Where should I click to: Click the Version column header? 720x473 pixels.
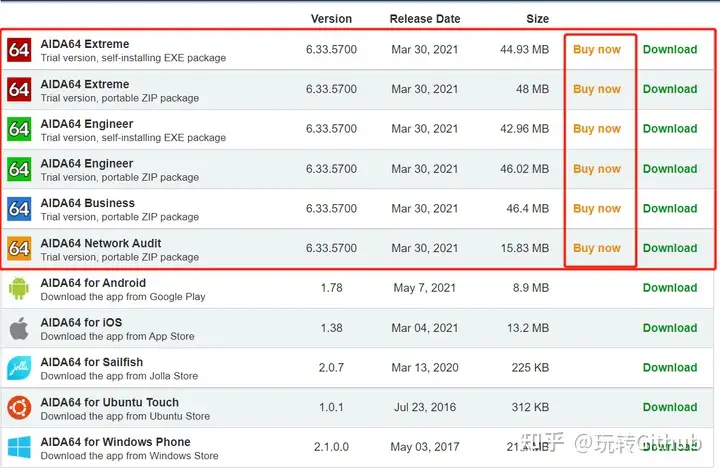(x=331, y=19)
